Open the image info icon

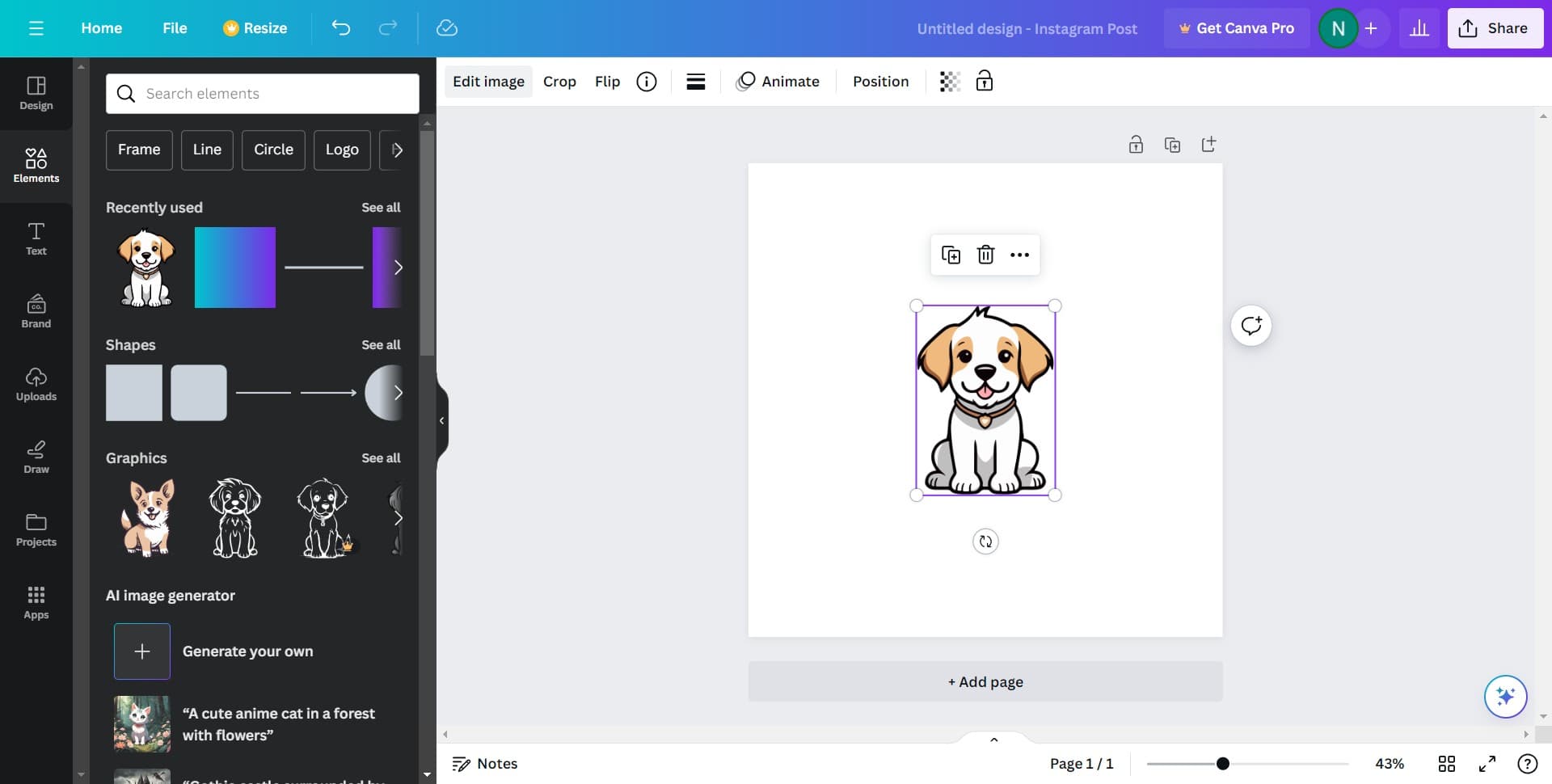click(x=647, y=82)
